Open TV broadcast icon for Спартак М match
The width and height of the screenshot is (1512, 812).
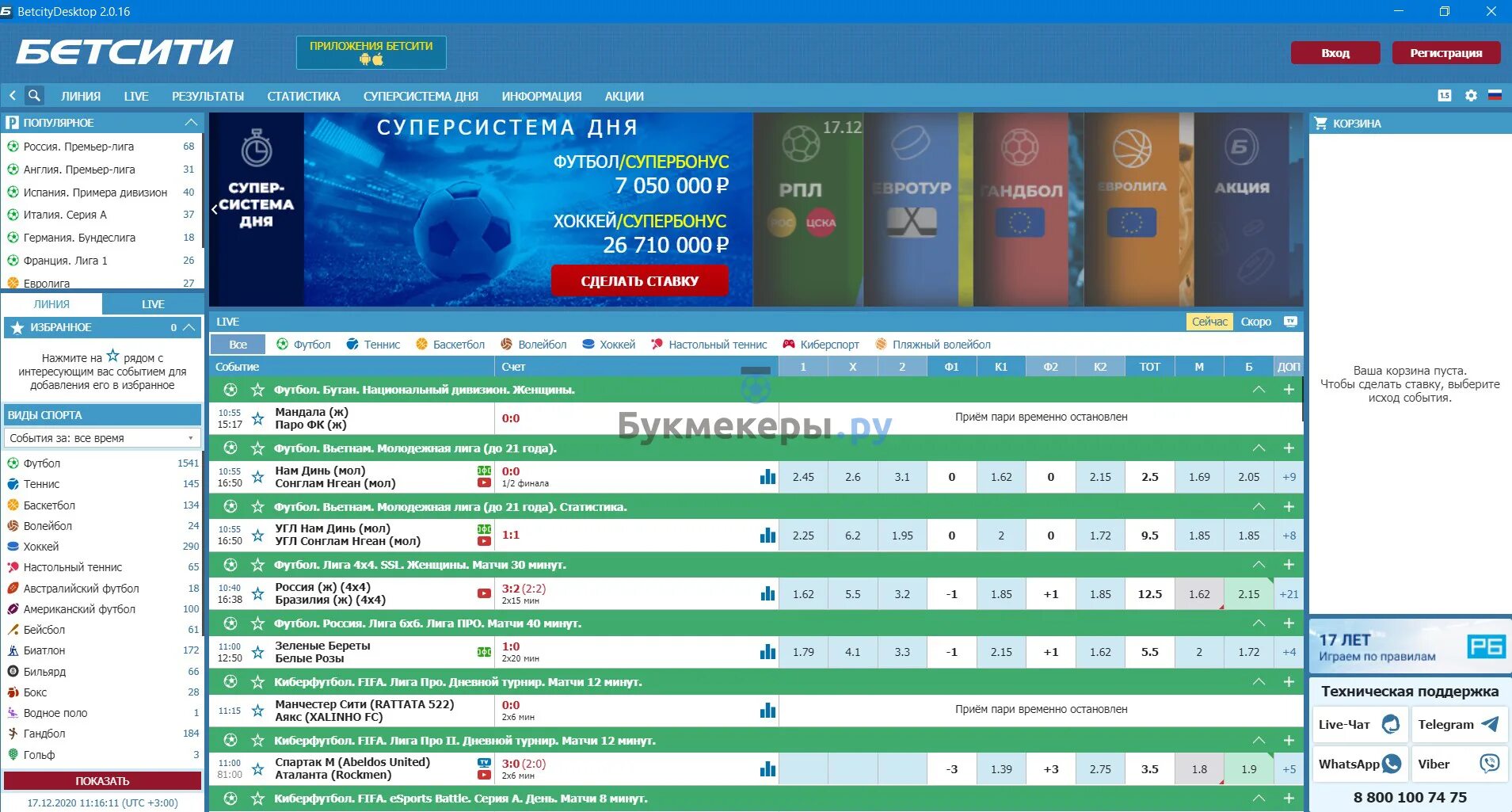pyautogui.click(x=484, y=762)
